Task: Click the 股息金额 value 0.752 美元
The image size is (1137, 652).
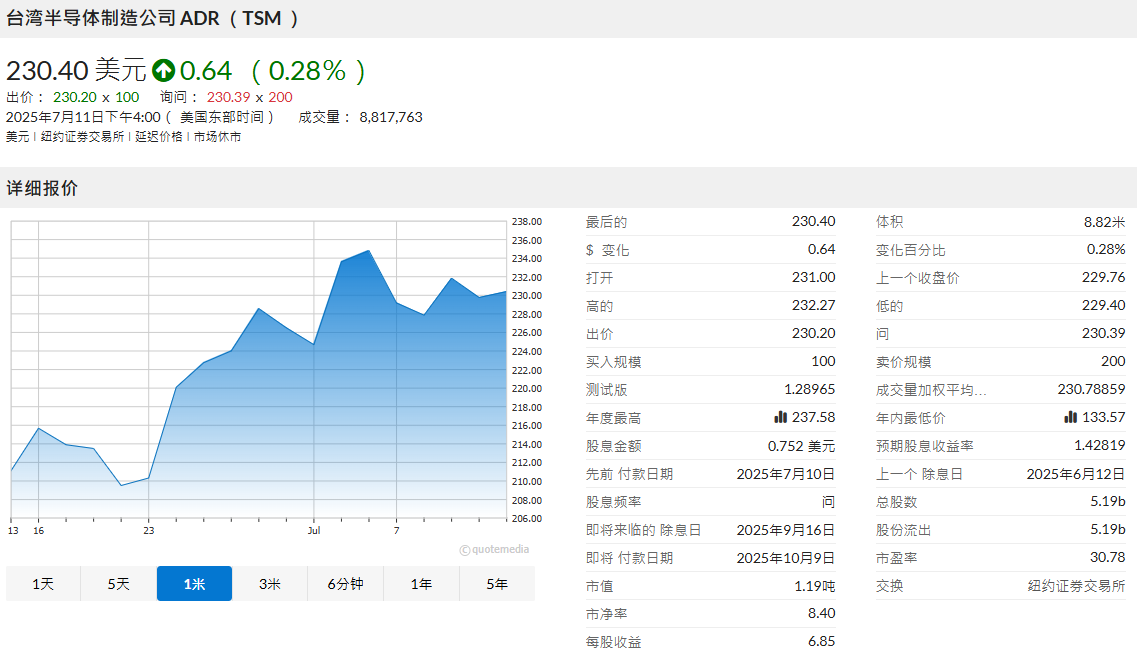Action: (801, 446)
